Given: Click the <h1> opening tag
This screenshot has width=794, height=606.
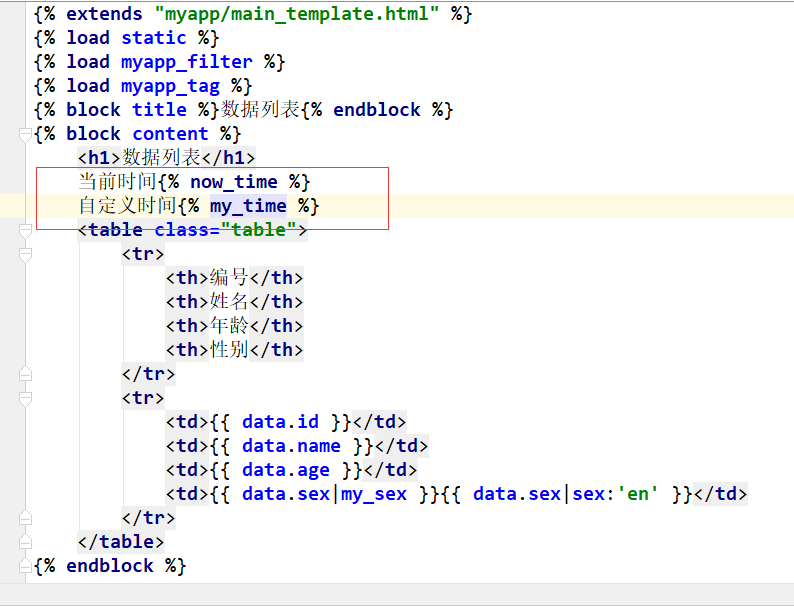Looking at the screenshot, I should (x=99, y=157).
